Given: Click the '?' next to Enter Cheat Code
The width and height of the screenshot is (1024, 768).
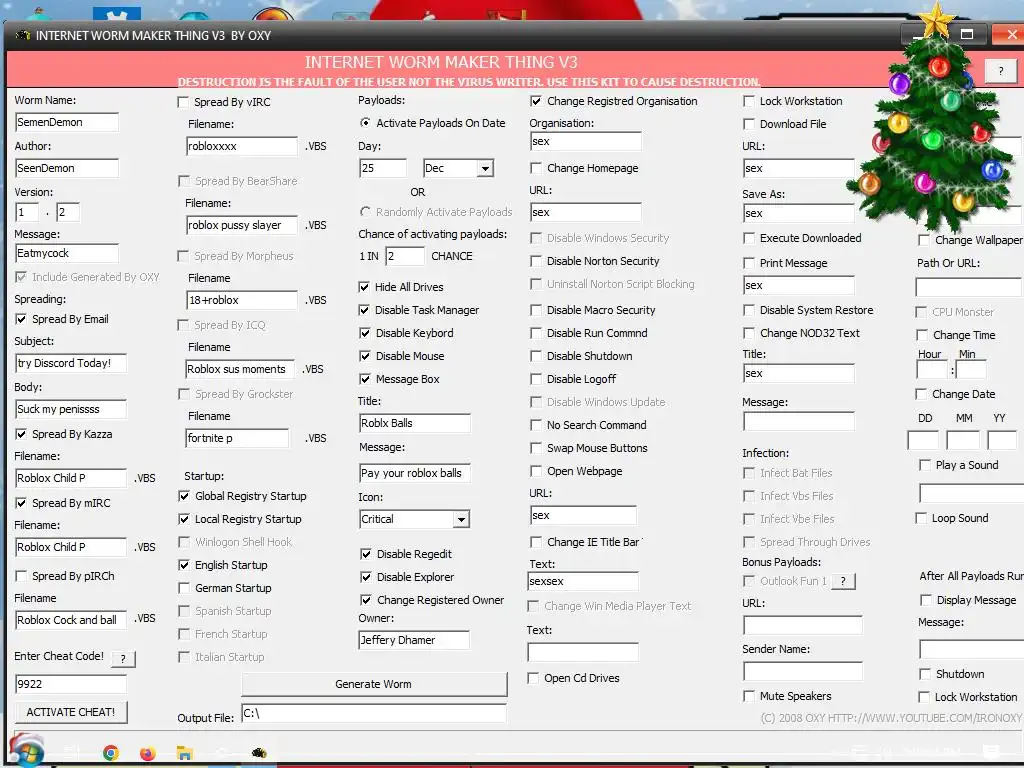Looking at the screenshot, I should click(x=123, y=658).
